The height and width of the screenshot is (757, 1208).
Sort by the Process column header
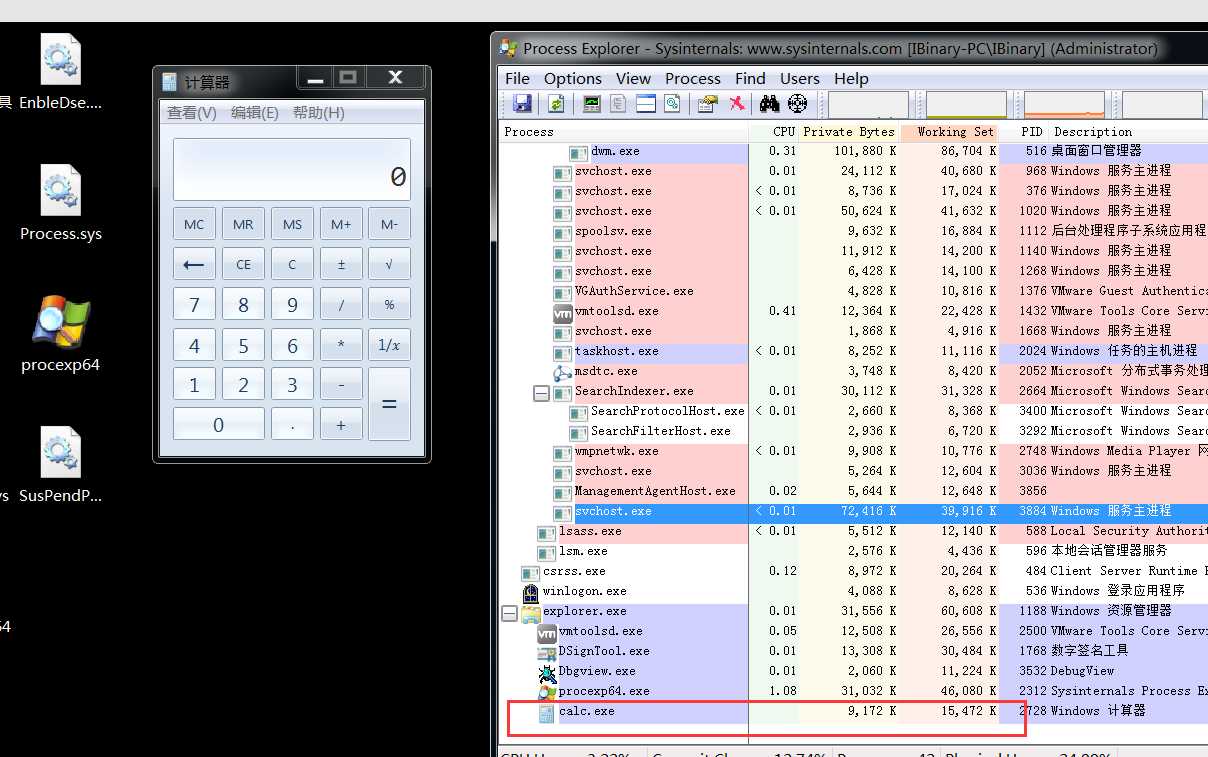pyautogui.click(x=624, y=132)
